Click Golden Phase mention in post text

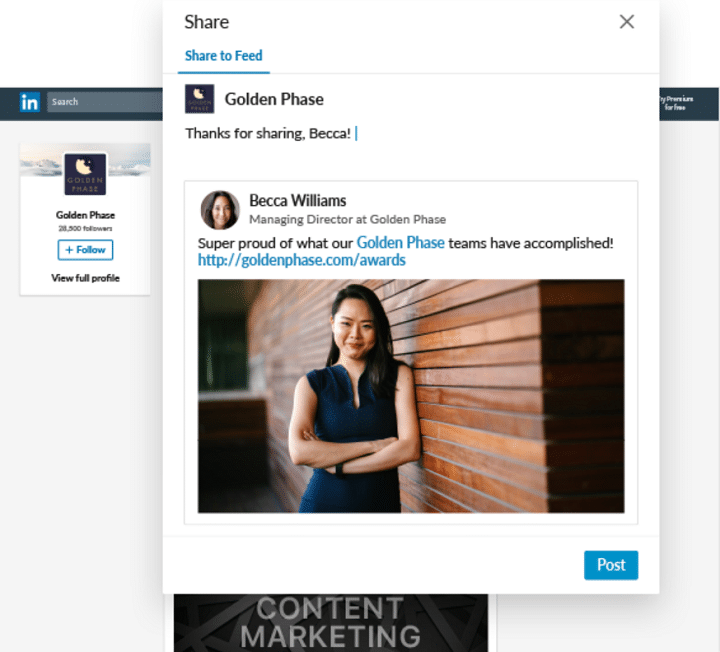[400, 243]
